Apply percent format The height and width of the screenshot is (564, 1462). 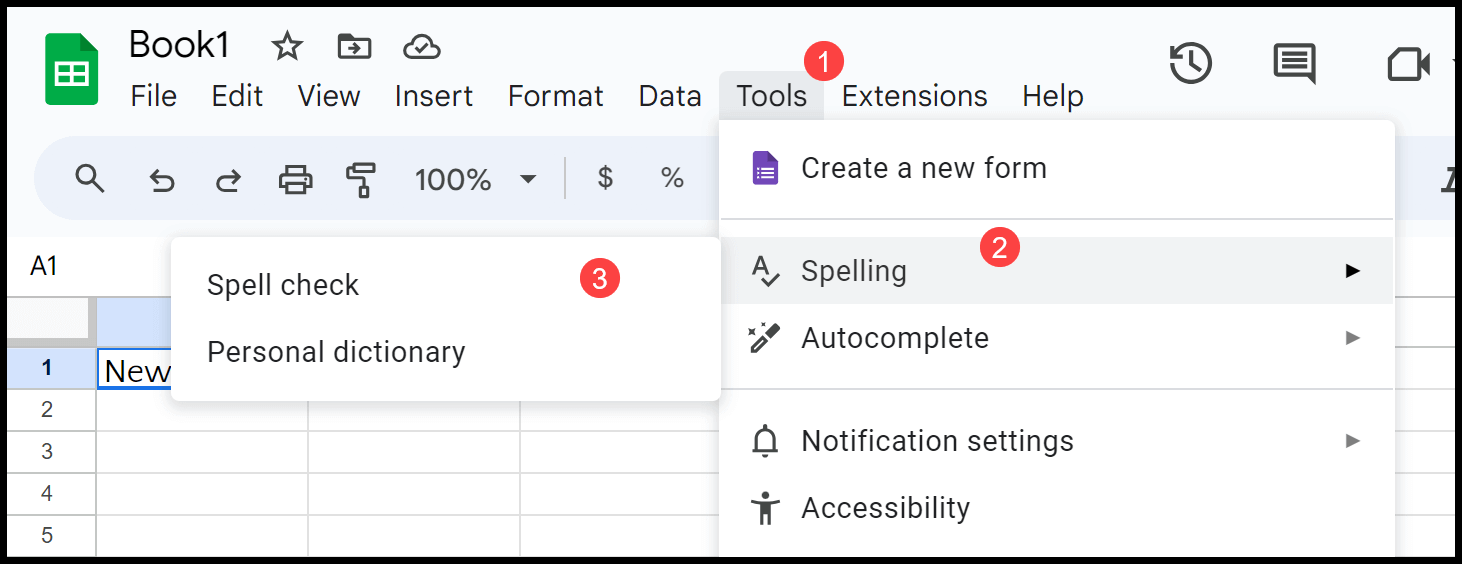672,179
